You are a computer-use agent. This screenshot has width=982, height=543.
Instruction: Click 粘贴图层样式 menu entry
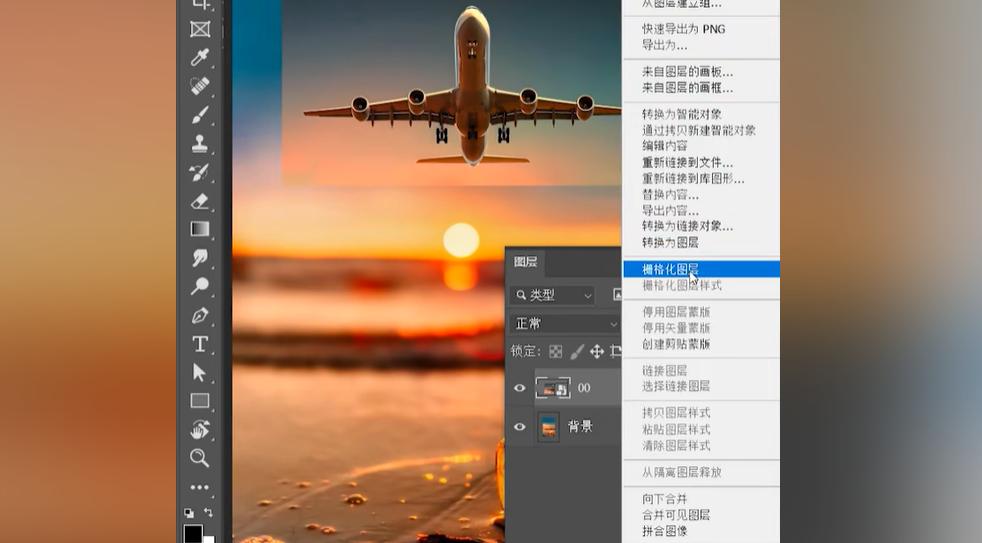click(x=676, y=430)
